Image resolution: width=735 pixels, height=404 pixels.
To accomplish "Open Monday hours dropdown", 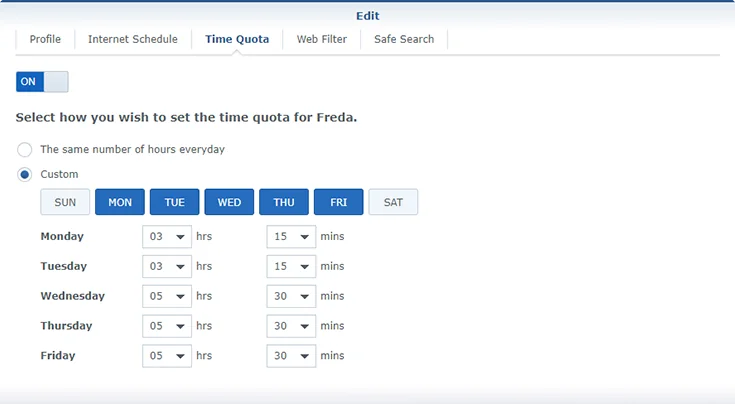I will tap(167, 237).
